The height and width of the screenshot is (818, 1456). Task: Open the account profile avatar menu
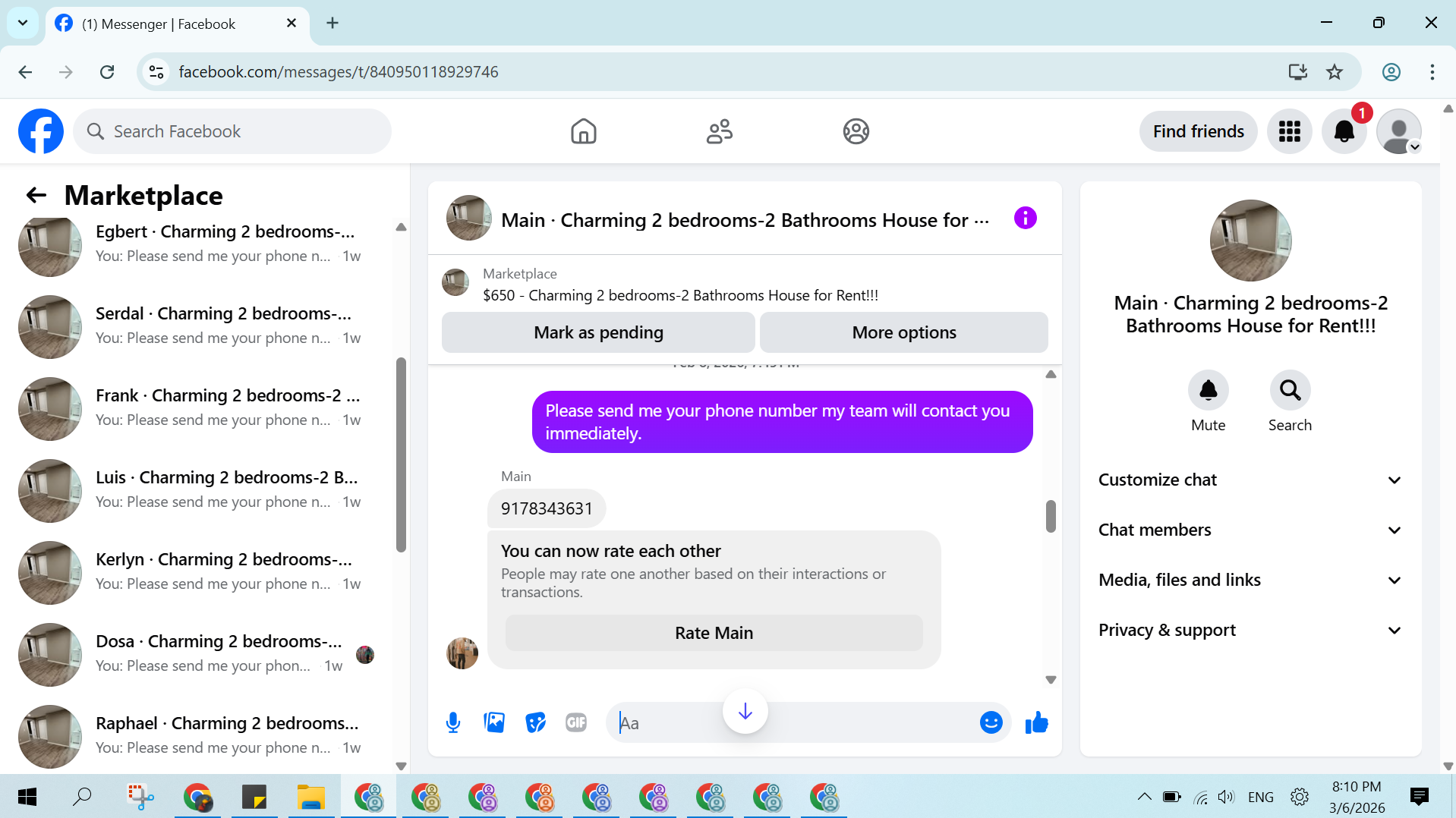(x=1398, y=131)
